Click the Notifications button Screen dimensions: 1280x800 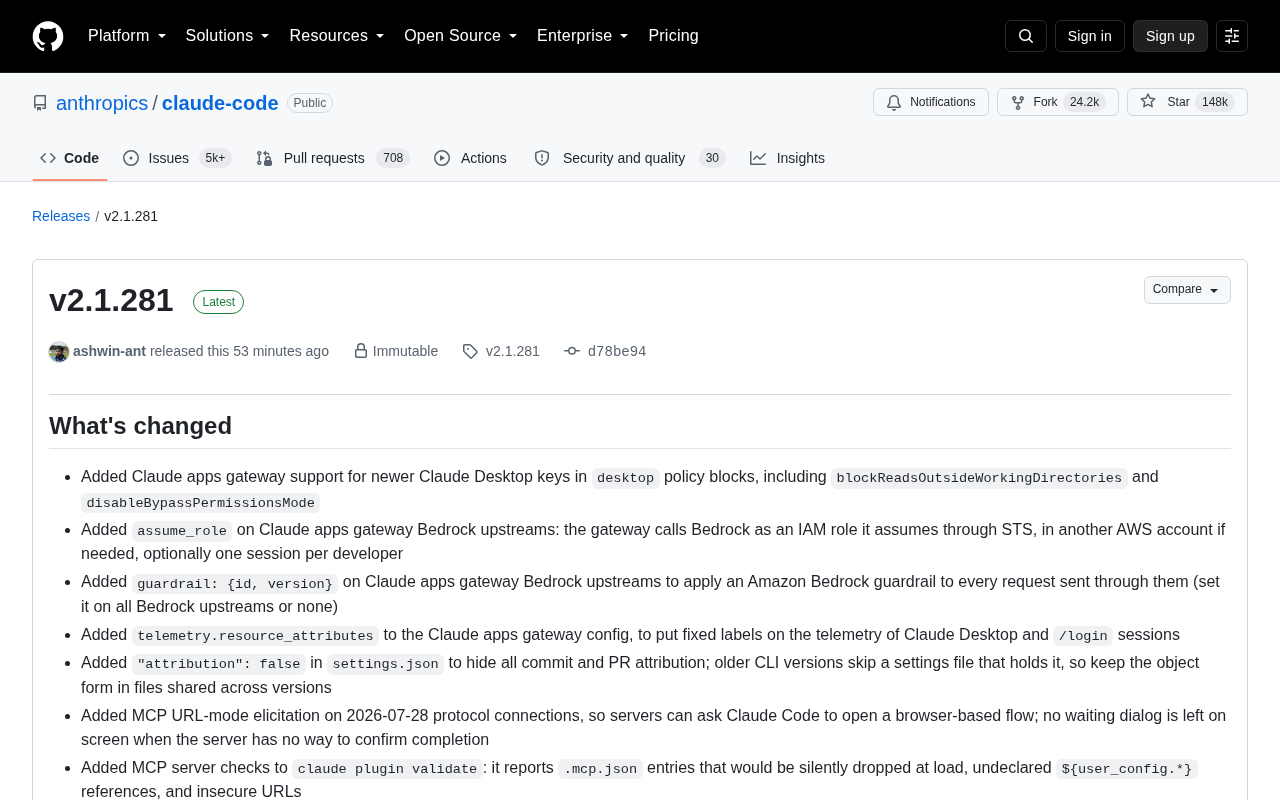931,102
